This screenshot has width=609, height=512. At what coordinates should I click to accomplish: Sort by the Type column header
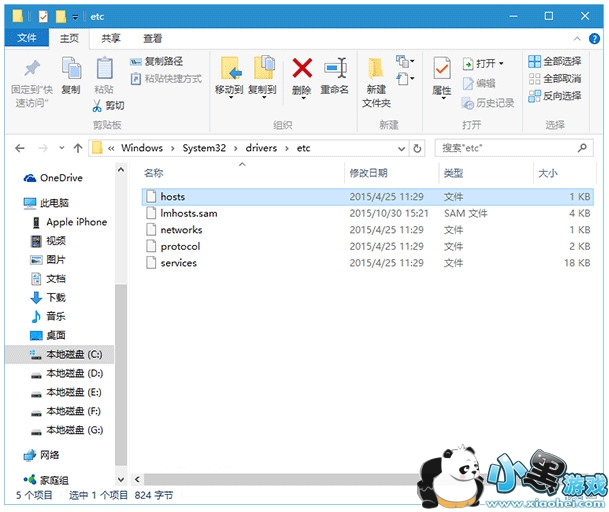(453, 173)
